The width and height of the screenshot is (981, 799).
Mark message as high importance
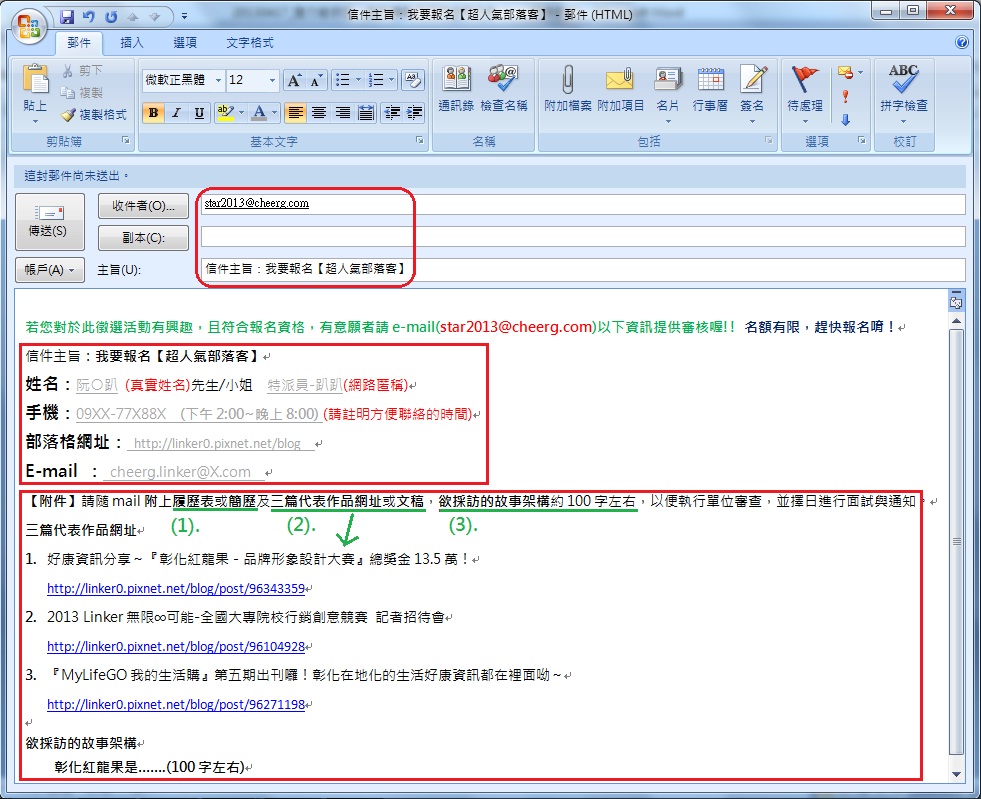point(845,96)
